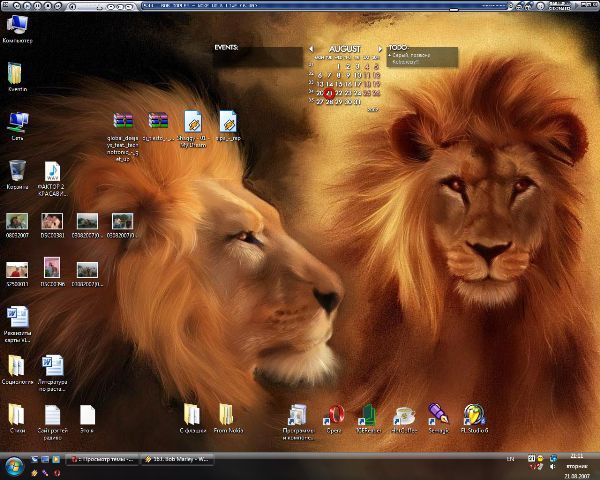Screen dimensions: 600x480
Task: Go to previous month in calendar
Action: [x=311, y=49]
